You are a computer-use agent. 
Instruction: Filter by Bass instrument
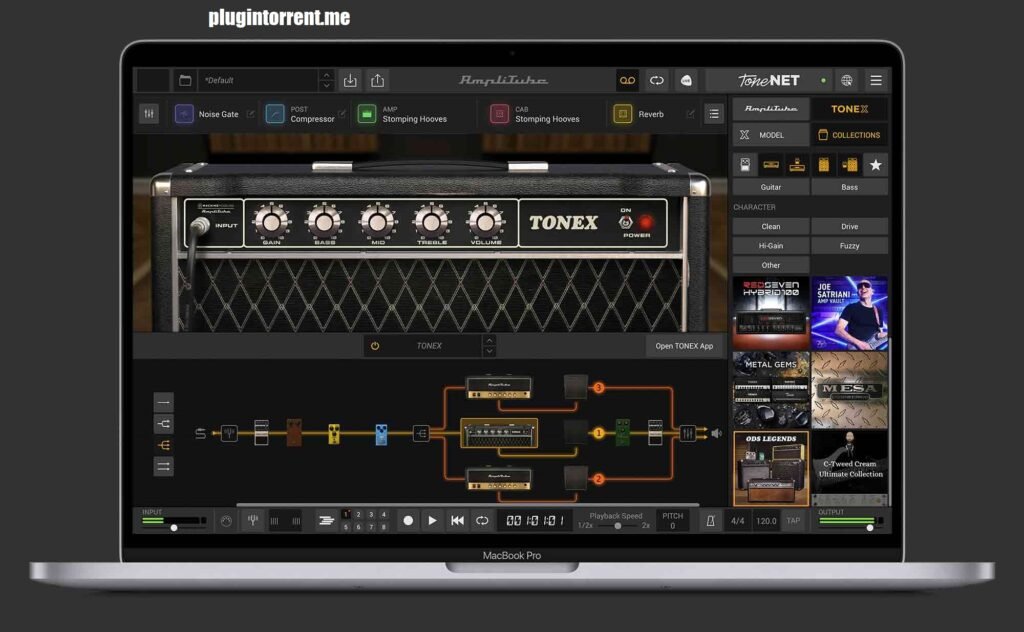(x=849, y=187)
